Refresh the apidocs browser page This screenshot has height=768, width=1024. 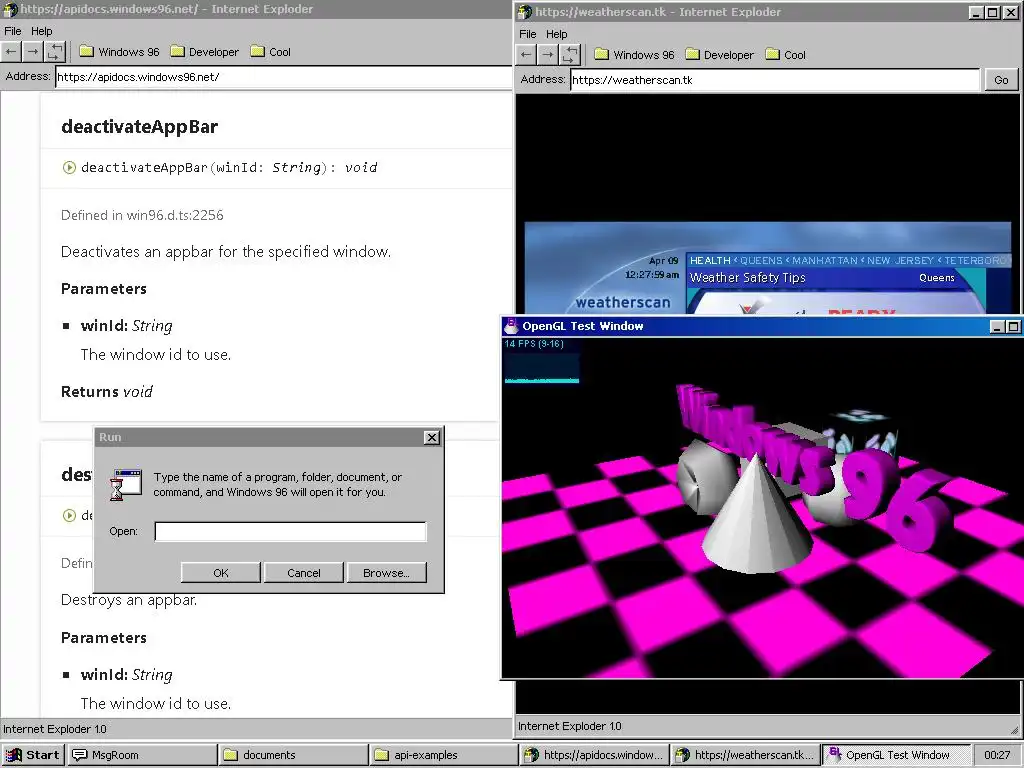pyautogui.click(x=55, y=52)
